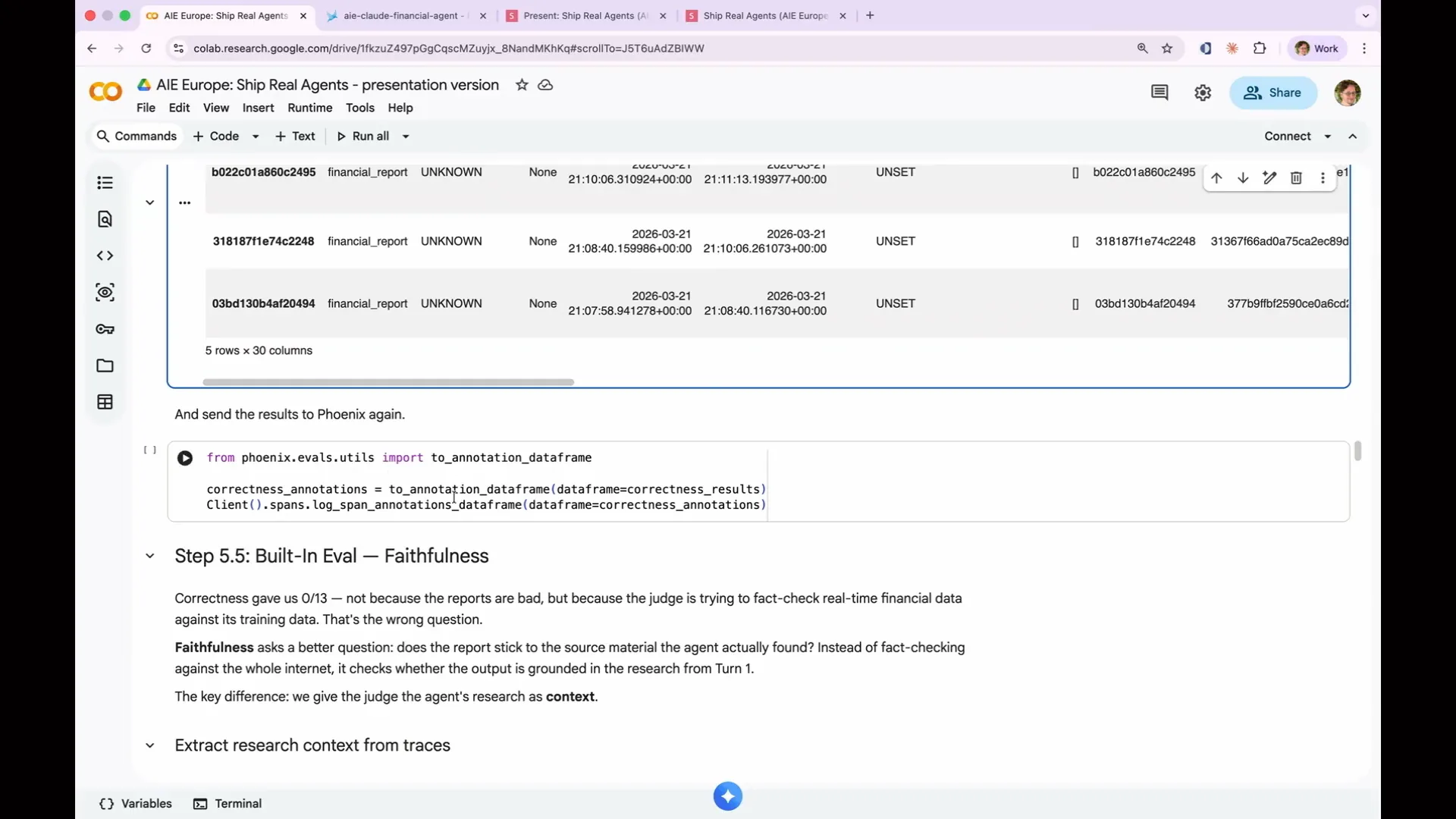Run the to_annotation_dataframe code cell
Screen dimensions: 1456x819
pyautogui.click(x=185, y=458)
